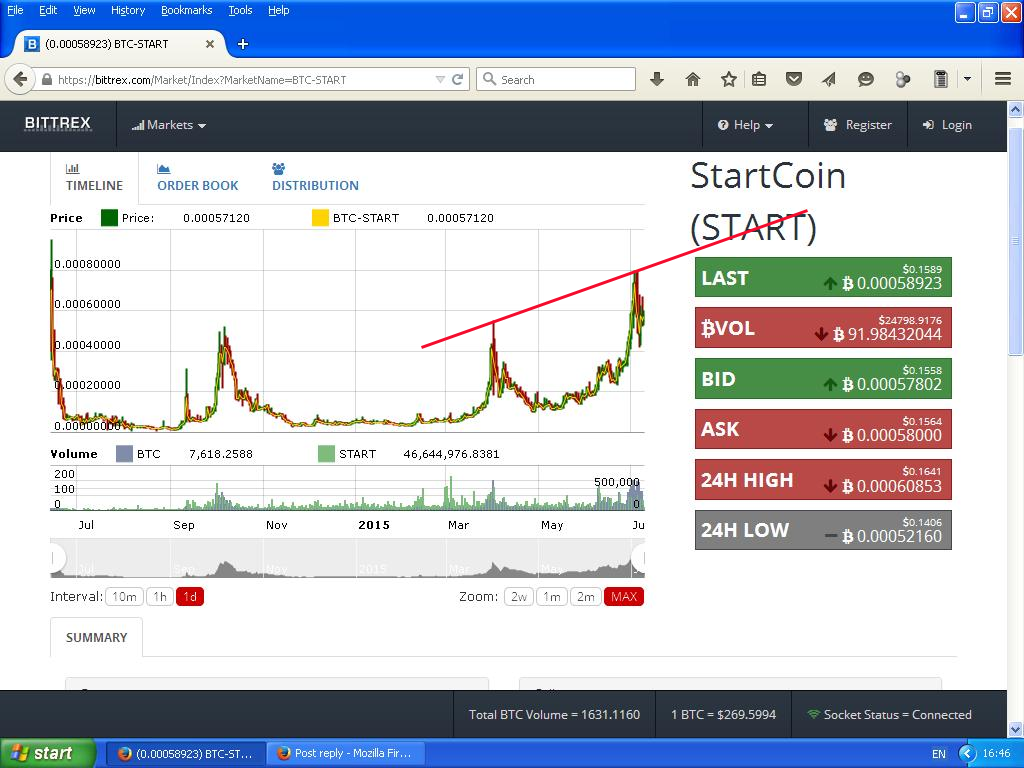Click the taskbar tray expand arrow
The width and height of the screenshot is (1024, 768).
967,754
